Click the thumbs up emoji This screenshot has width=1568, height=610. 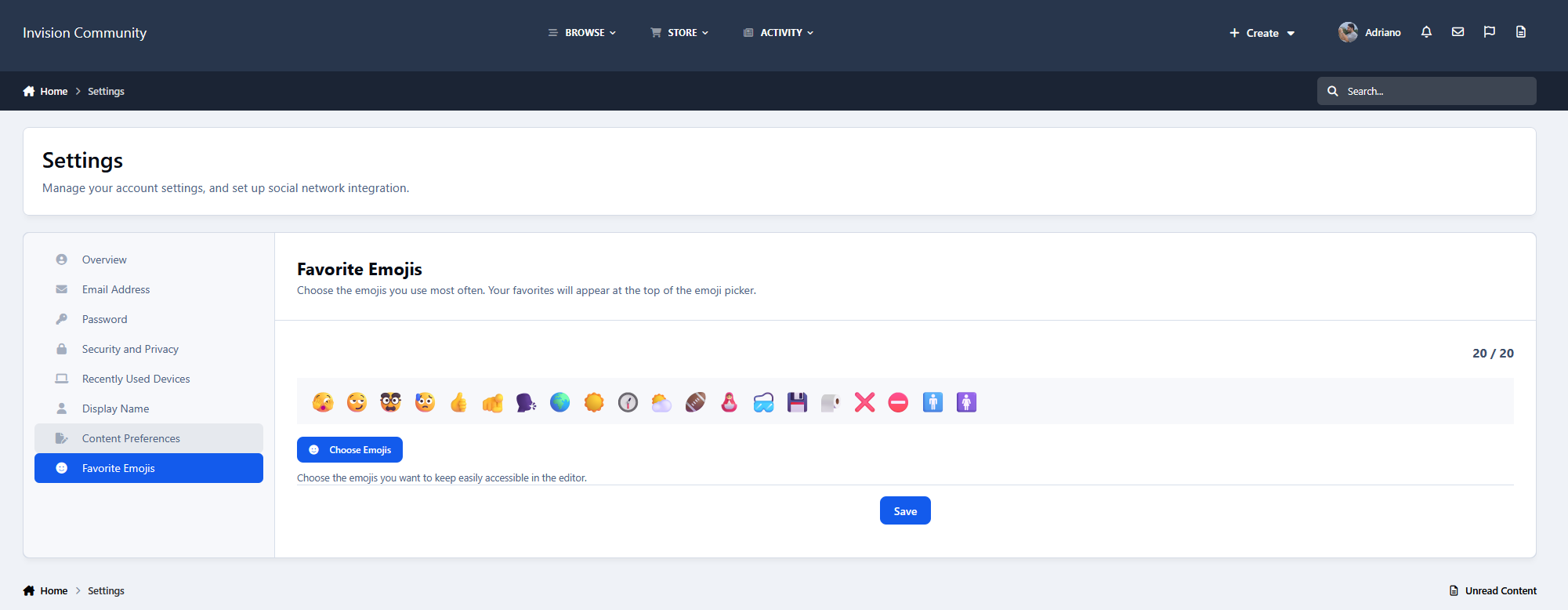coord(458,402)
